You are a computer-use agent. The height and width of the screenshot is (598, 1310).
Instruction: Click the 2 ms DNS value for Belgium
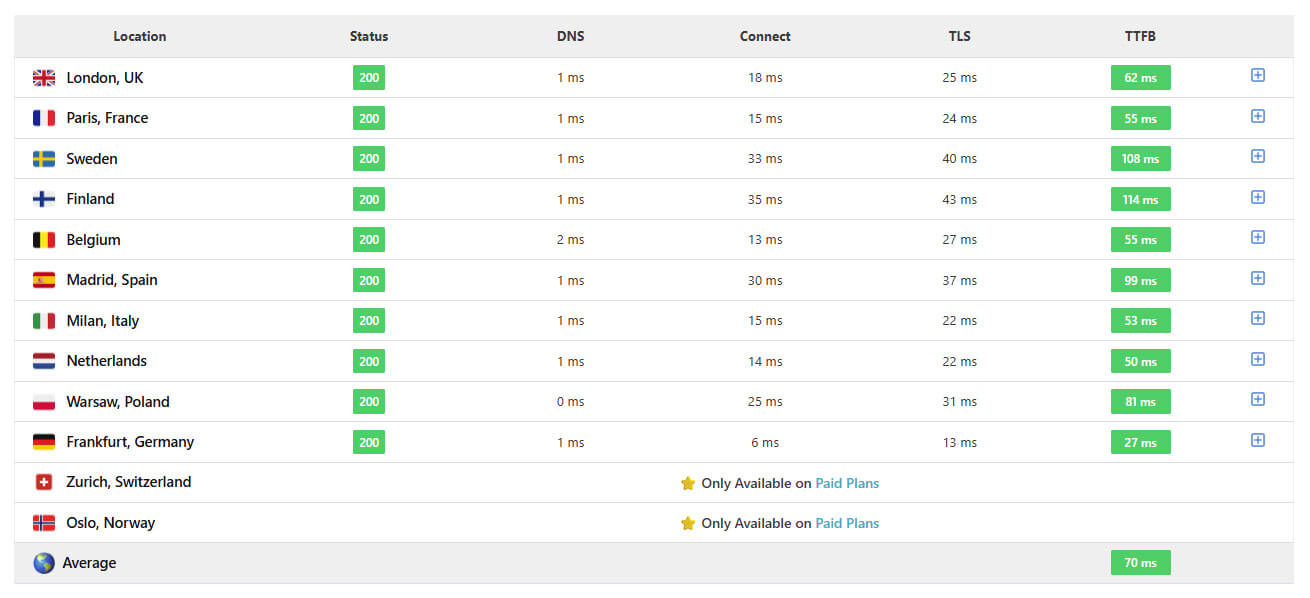(571, 240)
